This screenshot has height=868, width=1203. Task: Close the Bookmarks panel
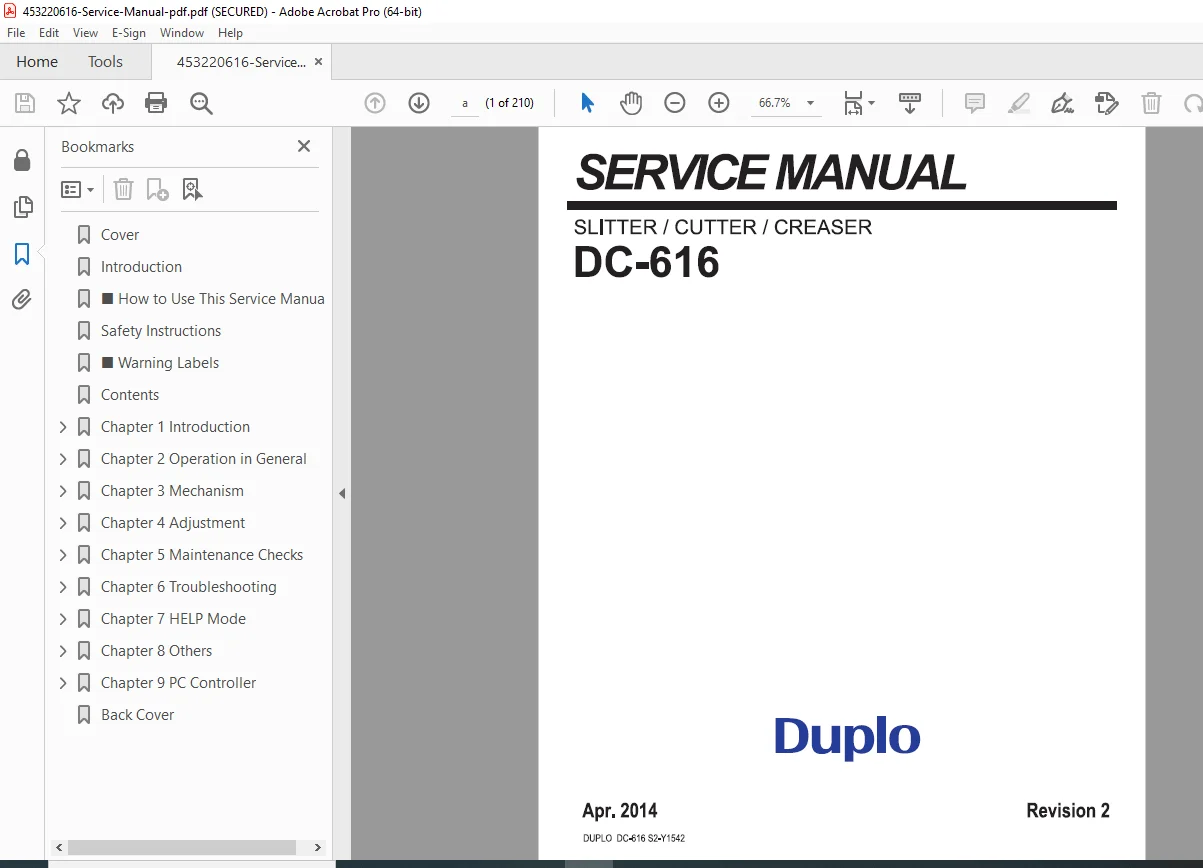click(304, 146)
